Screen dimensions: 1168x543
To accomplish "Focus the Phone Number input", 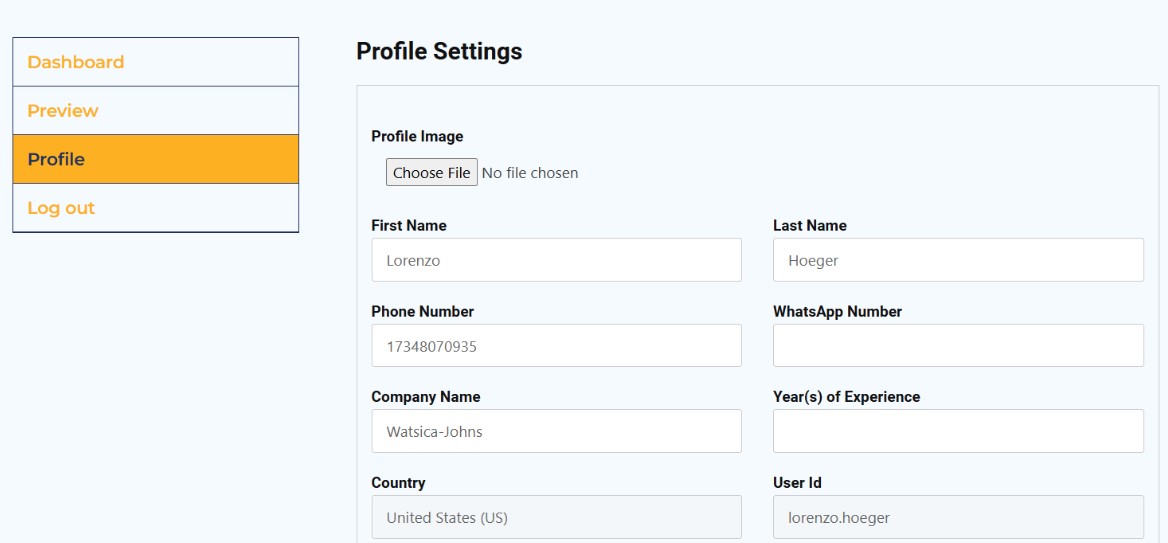I will pyautogui.click(x=556, y=346).
